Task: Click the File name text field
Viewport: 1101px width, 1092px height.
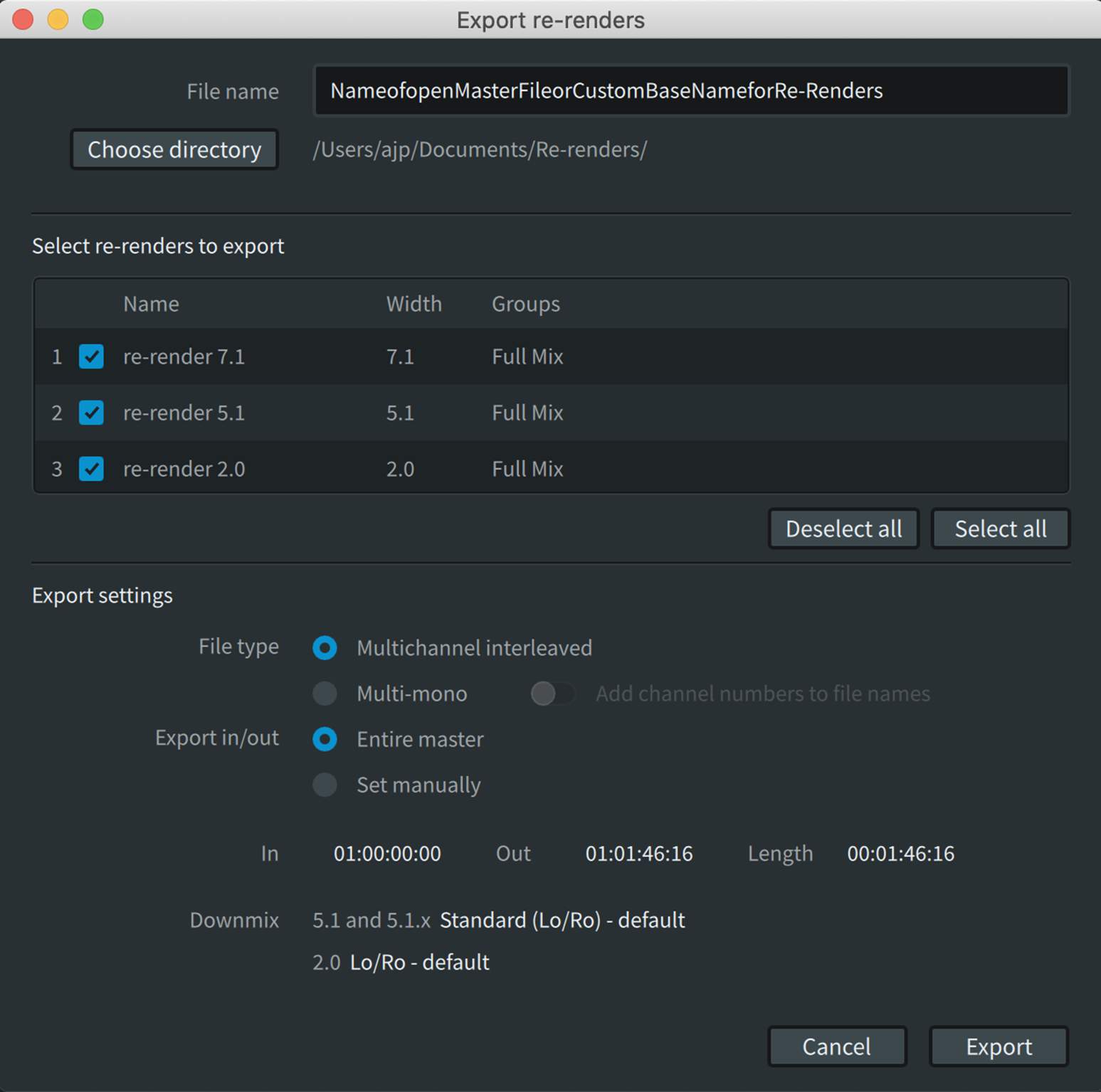Action: tap(690, 91)
